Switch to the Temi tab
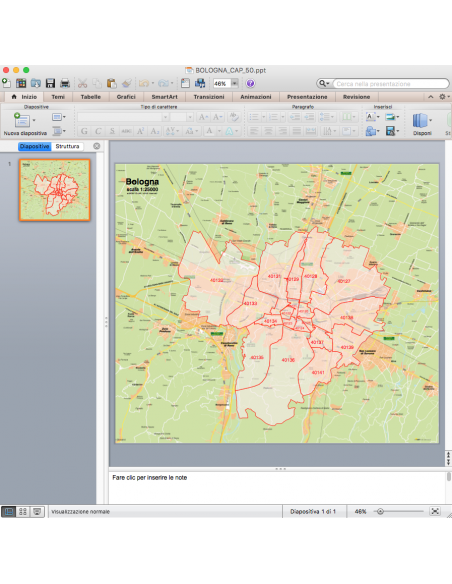The width and height of the screenshot is (452, 584). [58, 97]
